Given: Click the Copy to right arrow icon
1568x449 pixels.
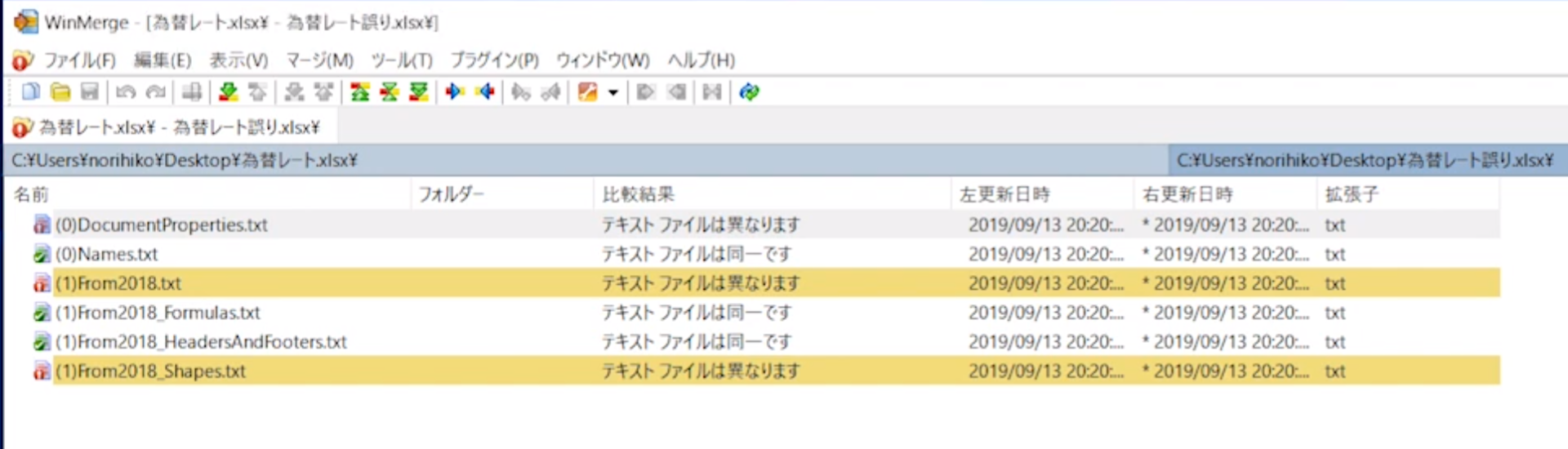Looking at the screenshot, I should [455, 91].
